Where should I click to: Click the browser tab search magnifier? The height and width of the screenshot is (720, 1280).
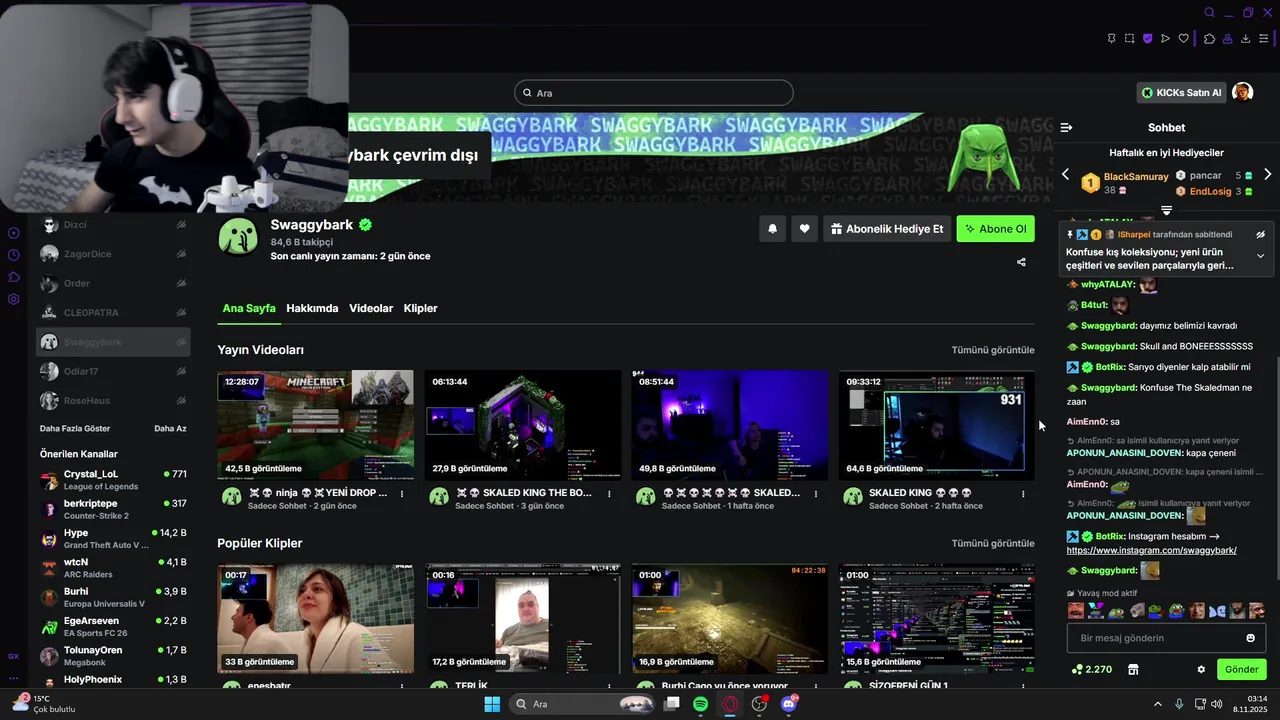1209,13
